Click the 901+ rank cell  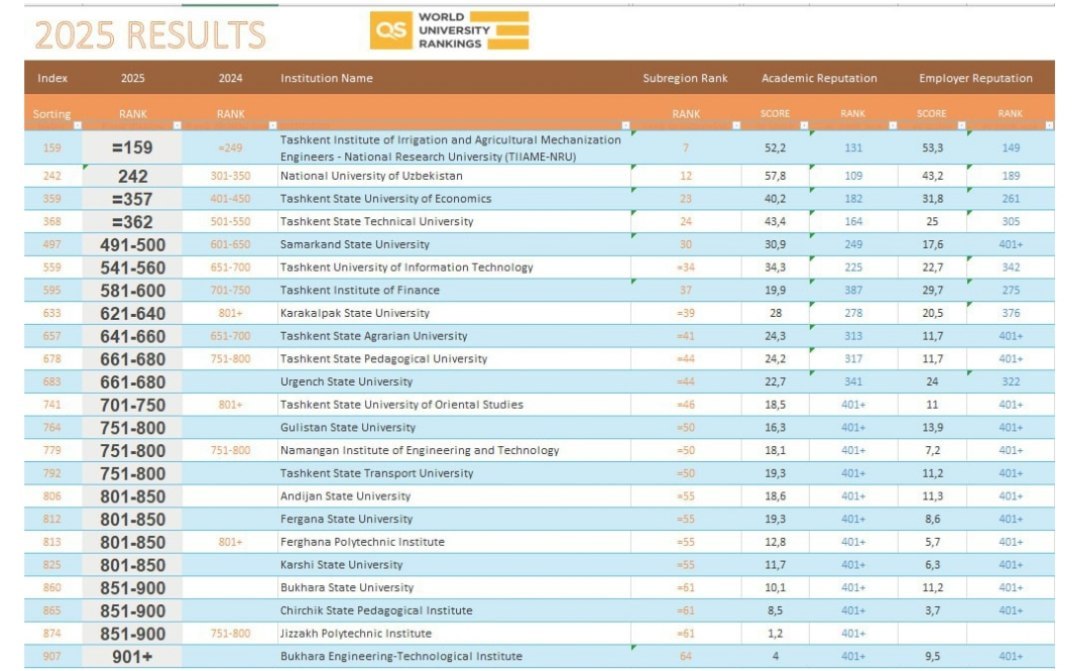(132, 657)
